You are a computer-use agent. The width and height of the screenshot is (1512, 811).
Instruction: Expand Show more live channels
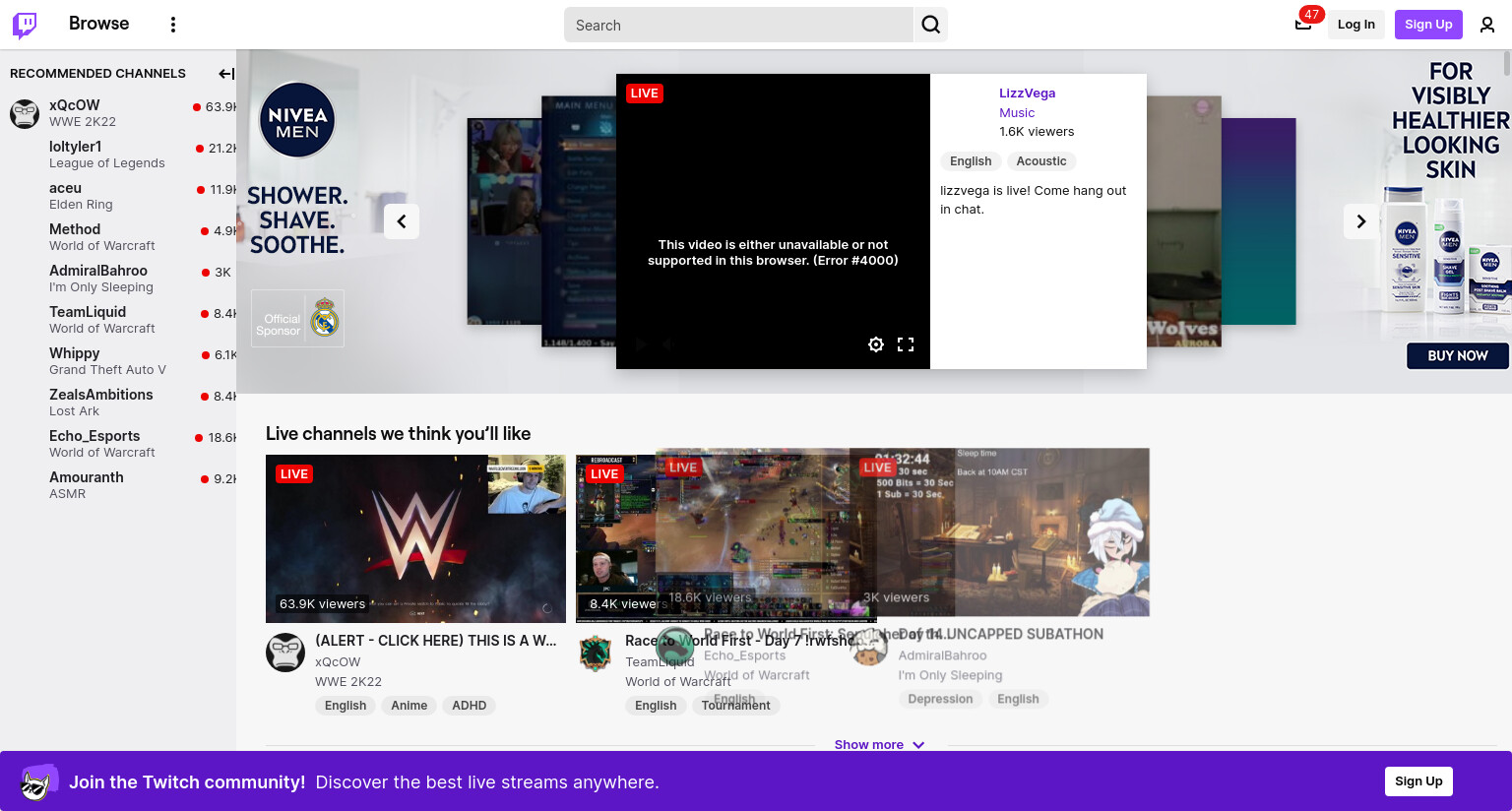(x=879, y=745)
